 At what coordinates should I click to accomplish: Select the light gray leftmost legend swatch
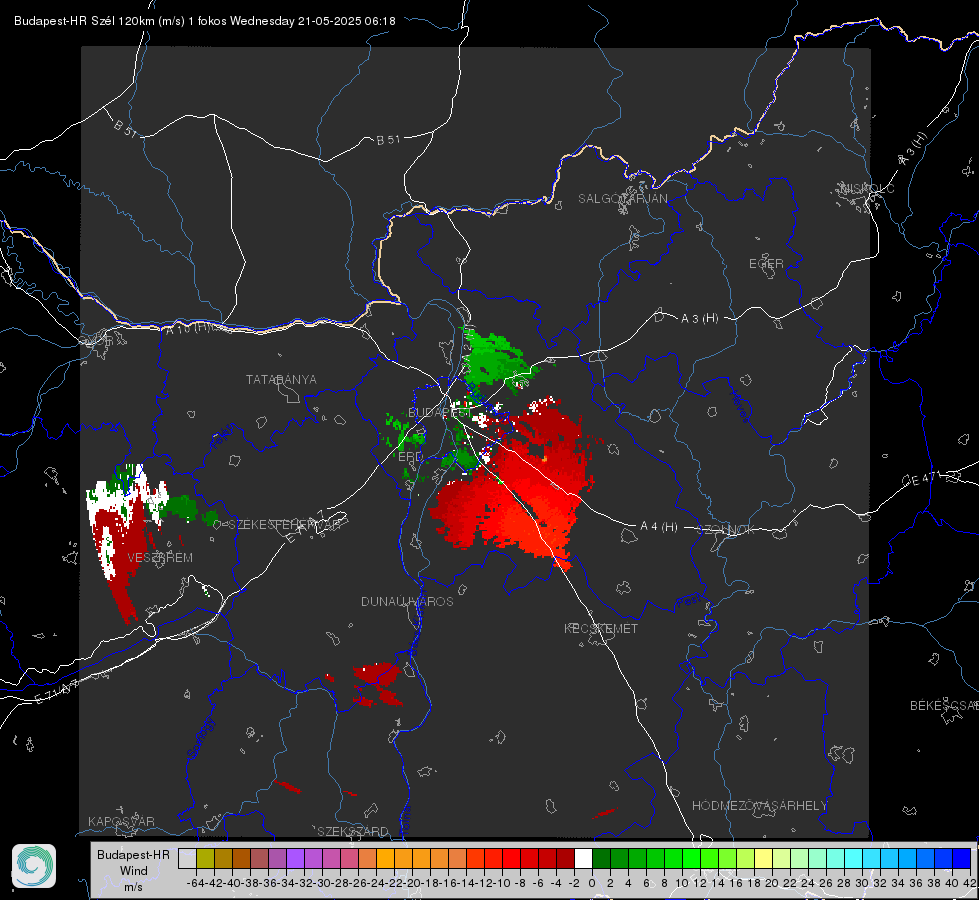click(x=187, y=858)
